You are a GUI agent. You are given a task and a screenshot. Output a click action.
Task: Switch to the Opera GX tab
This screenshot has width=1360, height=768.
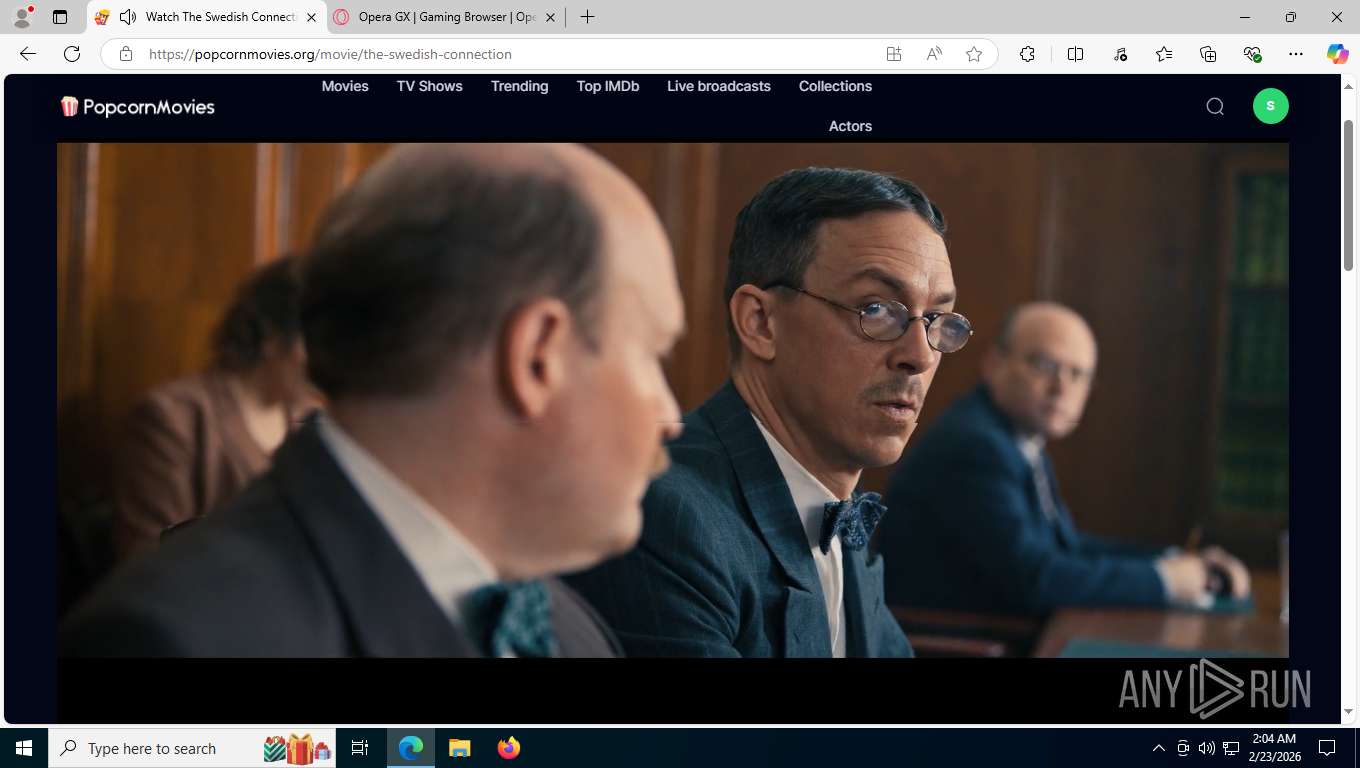coord(445,17)
